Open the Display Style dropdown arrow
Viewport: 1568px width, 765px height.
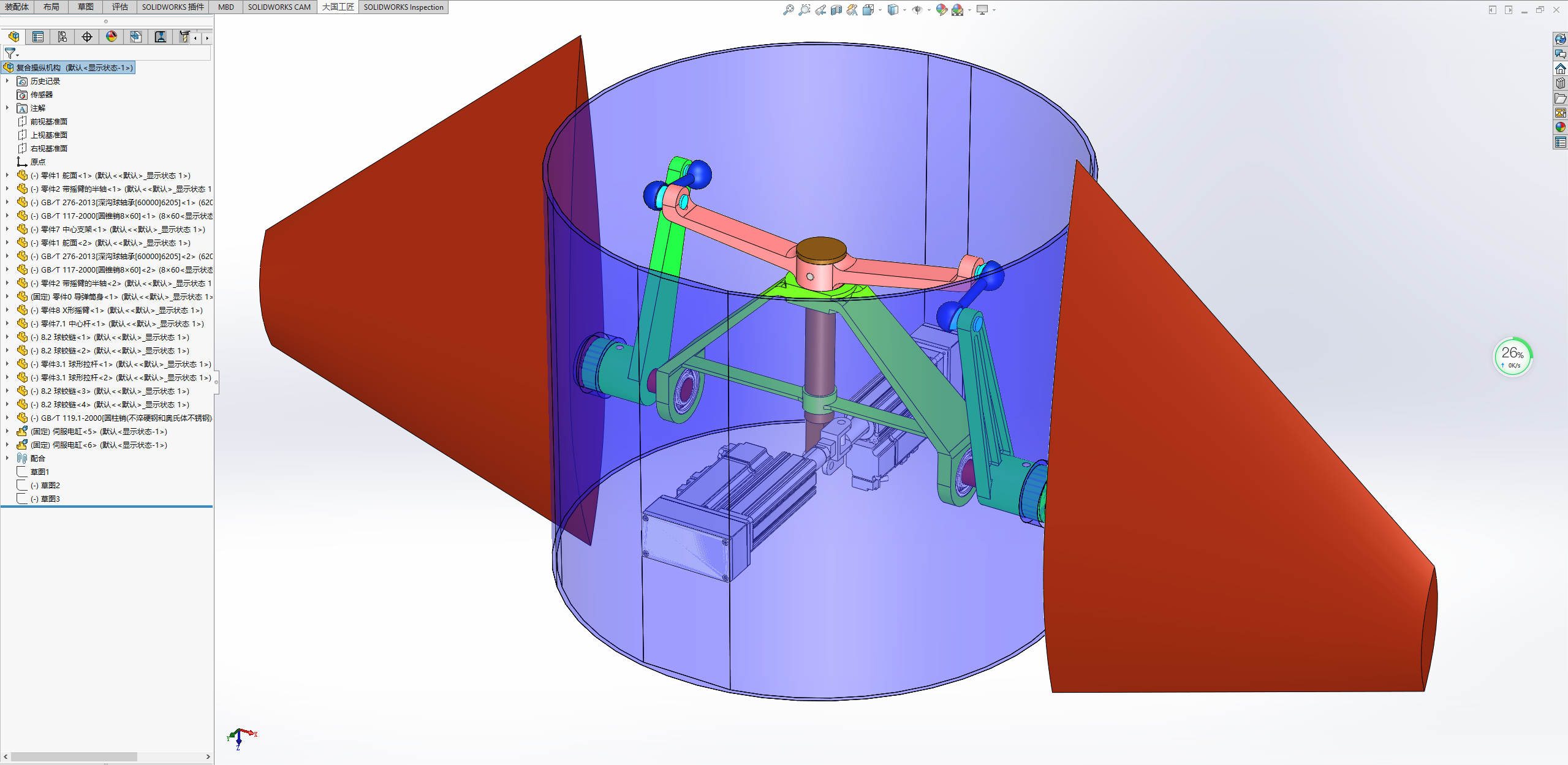pos(904,10)
